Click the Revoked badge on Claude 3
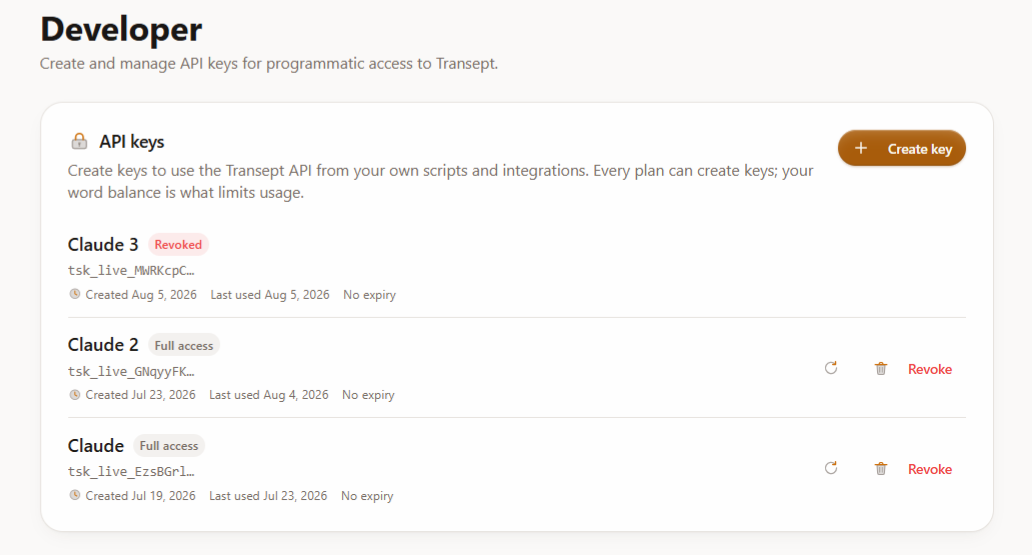This screenshot has width=1032, height=555. 178,244
